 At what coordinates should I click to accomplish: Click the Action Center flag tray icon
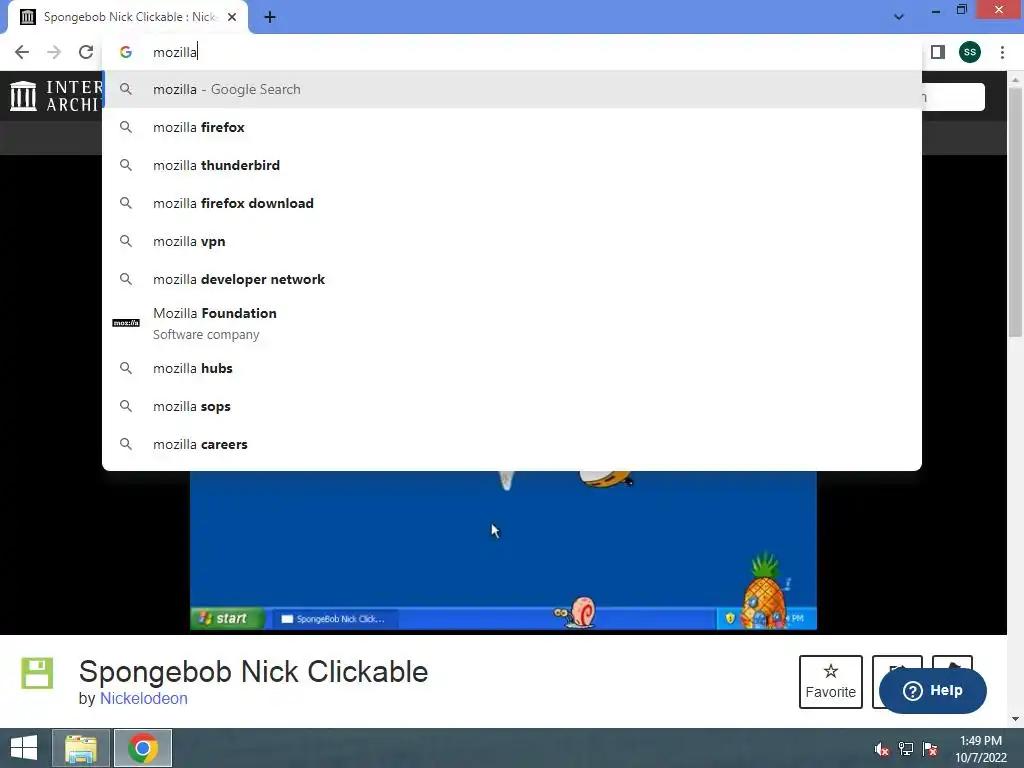pyautogui.click(x=930, y=749)
